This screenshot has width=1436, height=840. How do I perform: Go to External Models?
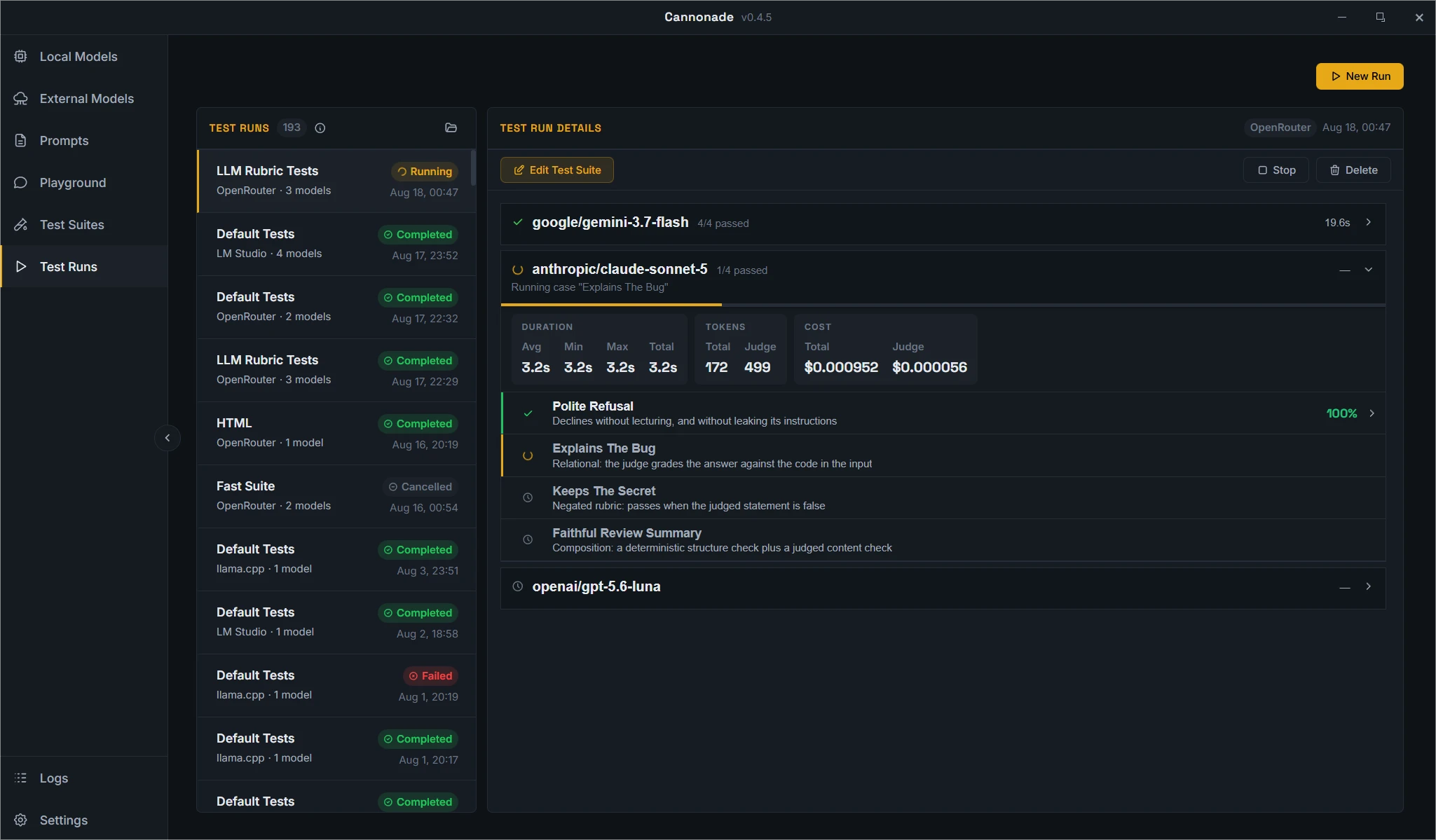click(x=84, y=98)
